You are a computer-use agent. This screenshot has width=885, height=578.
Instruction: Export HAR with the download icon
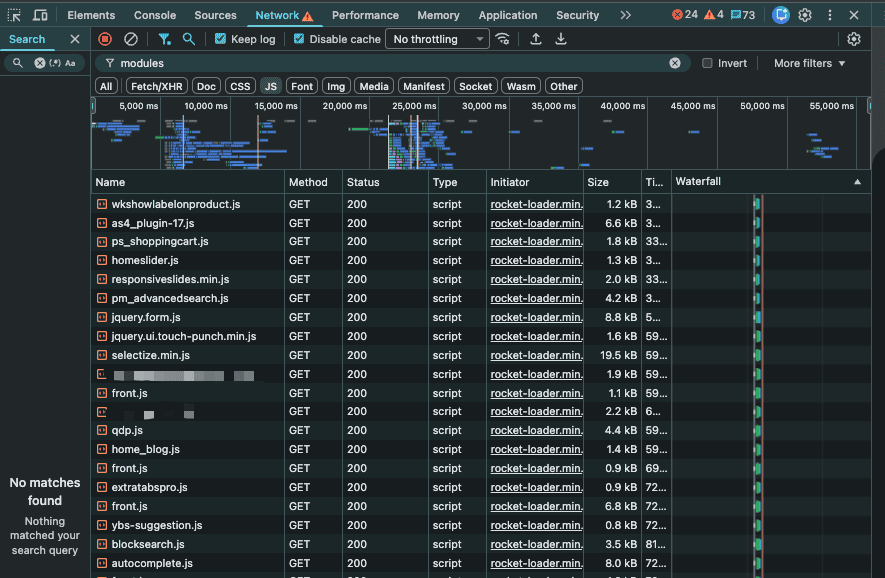click(560, 39)
